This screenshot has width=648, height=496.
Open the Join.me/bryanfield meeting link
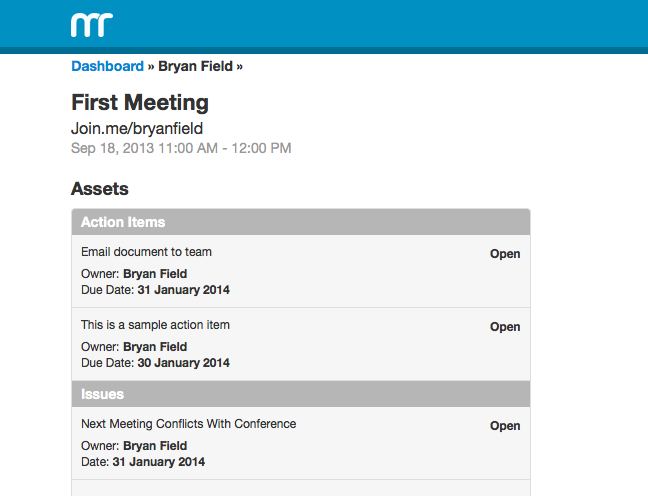(137, 128)
